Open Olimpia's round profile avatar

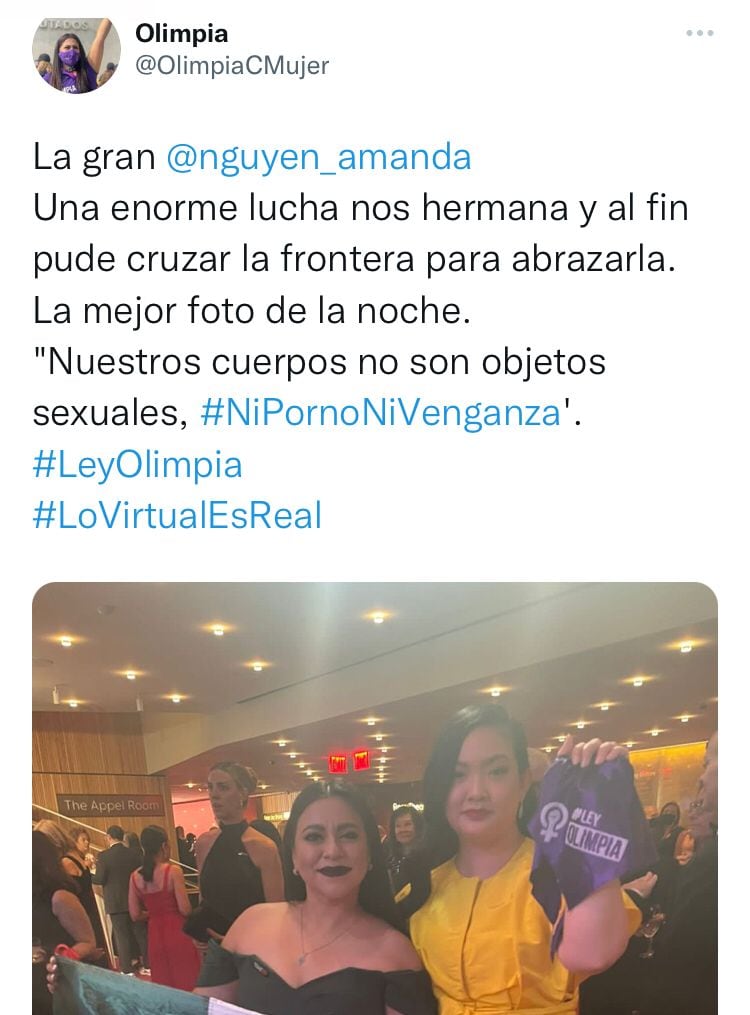76,56
